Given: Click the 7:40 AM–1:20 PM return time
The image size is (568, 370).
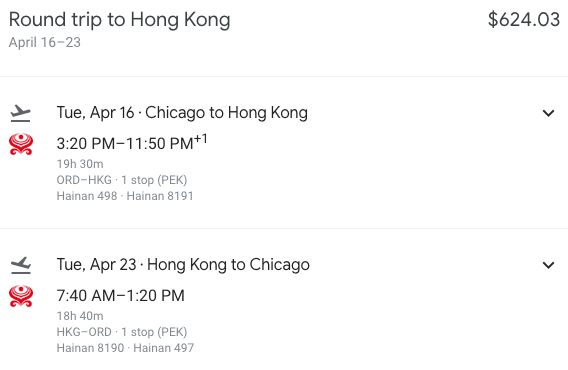Looking at the screenshot, I should pos(121,296).
